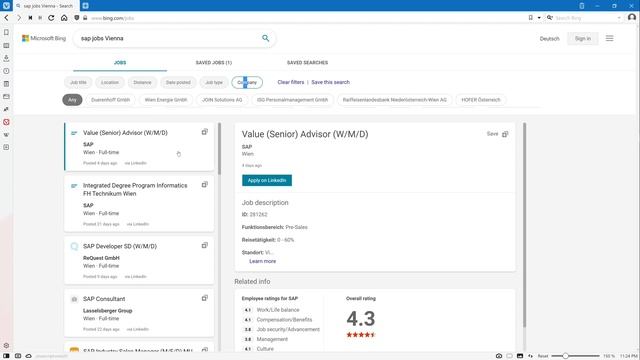The width and height of the screenshot is (640, 360).
Task: Filter by JOIN Solutions AG
Action: click(x=222, y=100)
